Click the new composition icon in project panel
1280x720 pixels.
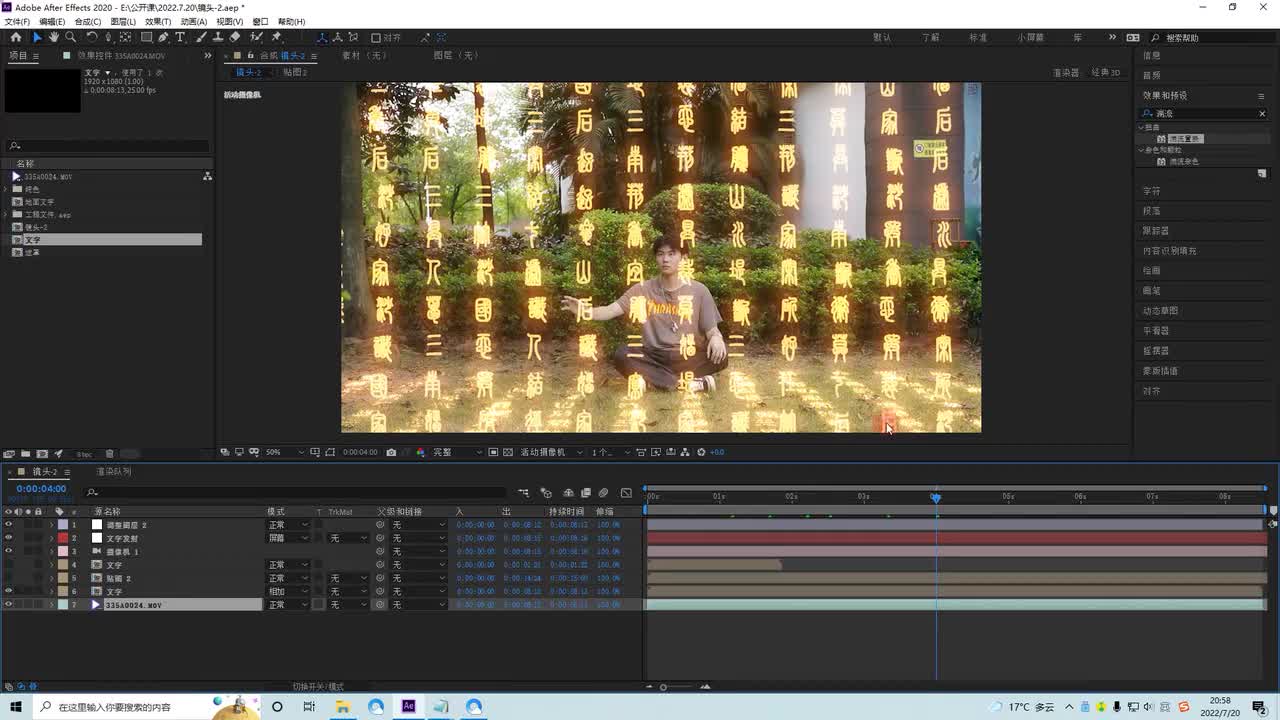click(x=42, y=454)
